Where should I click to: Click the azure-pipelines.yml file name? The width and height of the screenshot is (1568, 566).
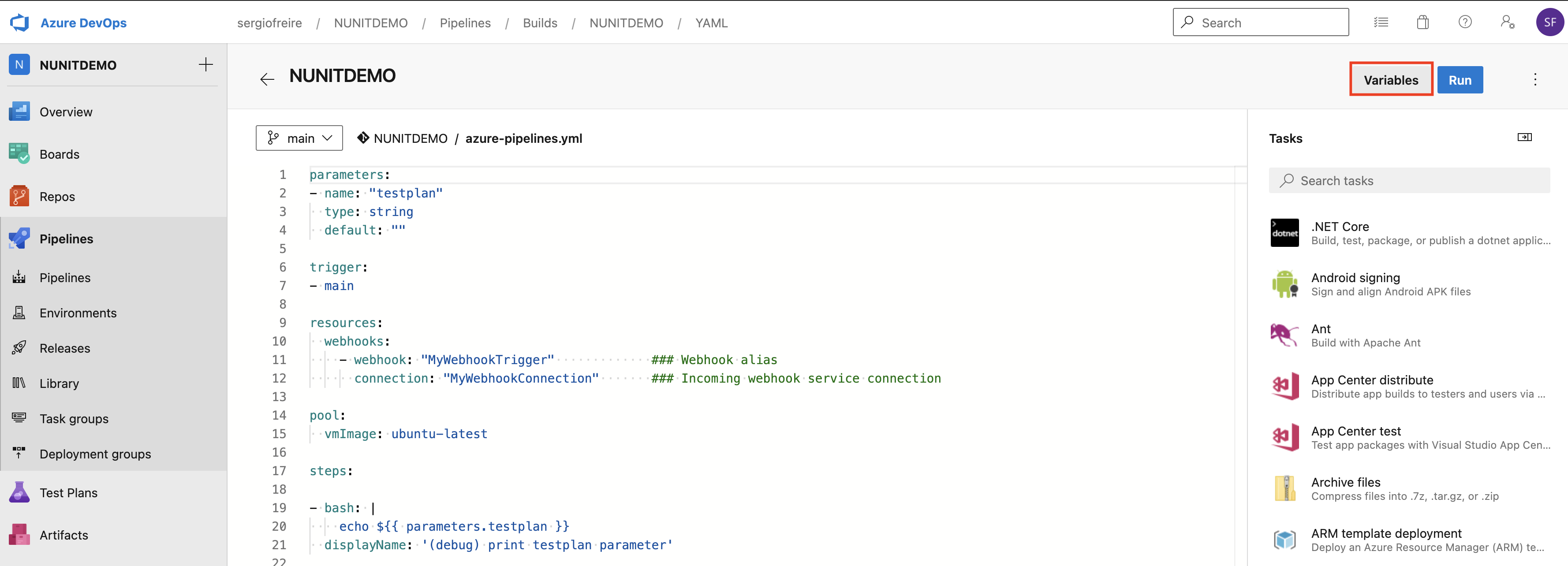coord(523,138)
